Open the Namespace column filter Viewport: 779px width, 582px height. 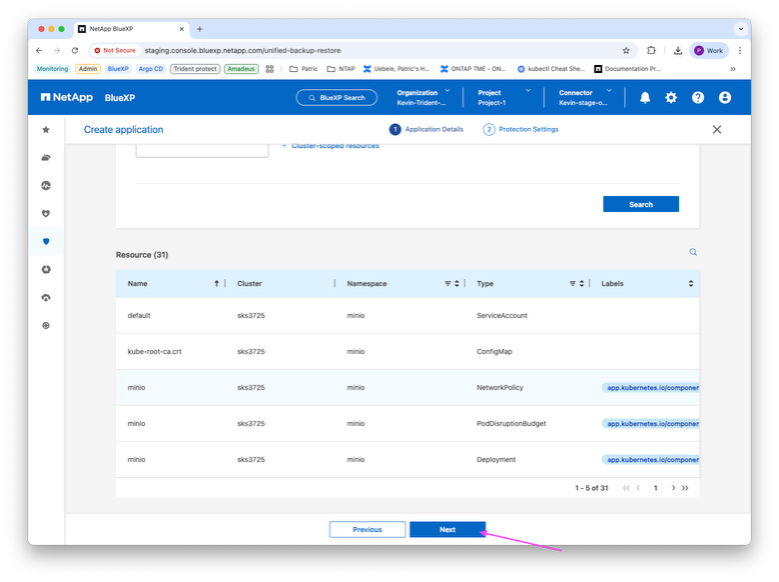pos(448,283)
